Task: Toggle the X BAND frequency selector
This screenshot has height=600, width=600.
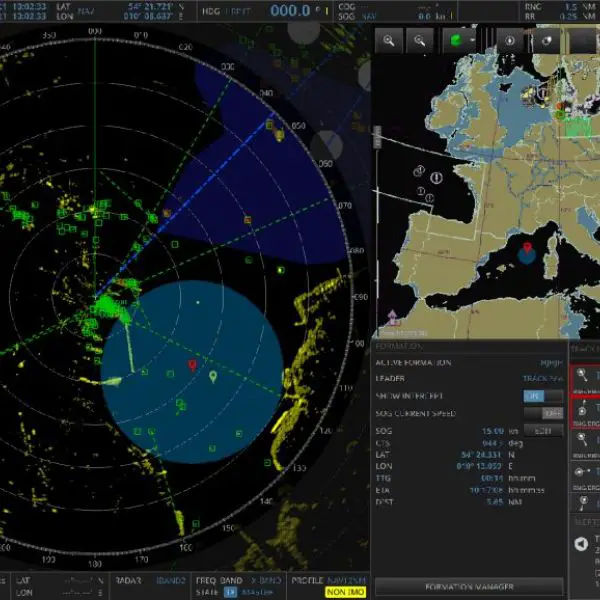Action: (x=270, y=580)
